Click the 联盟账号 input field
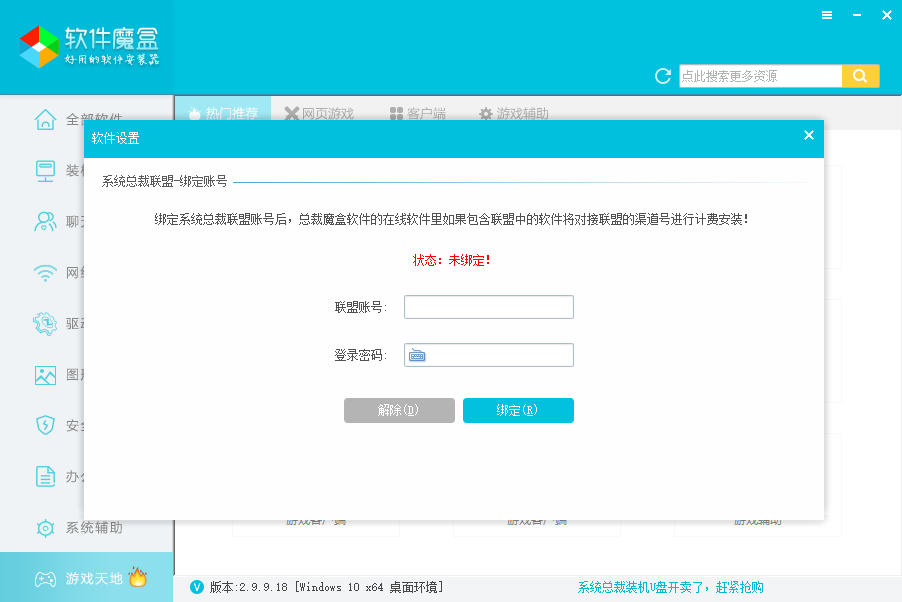 (x=489, y=307)
